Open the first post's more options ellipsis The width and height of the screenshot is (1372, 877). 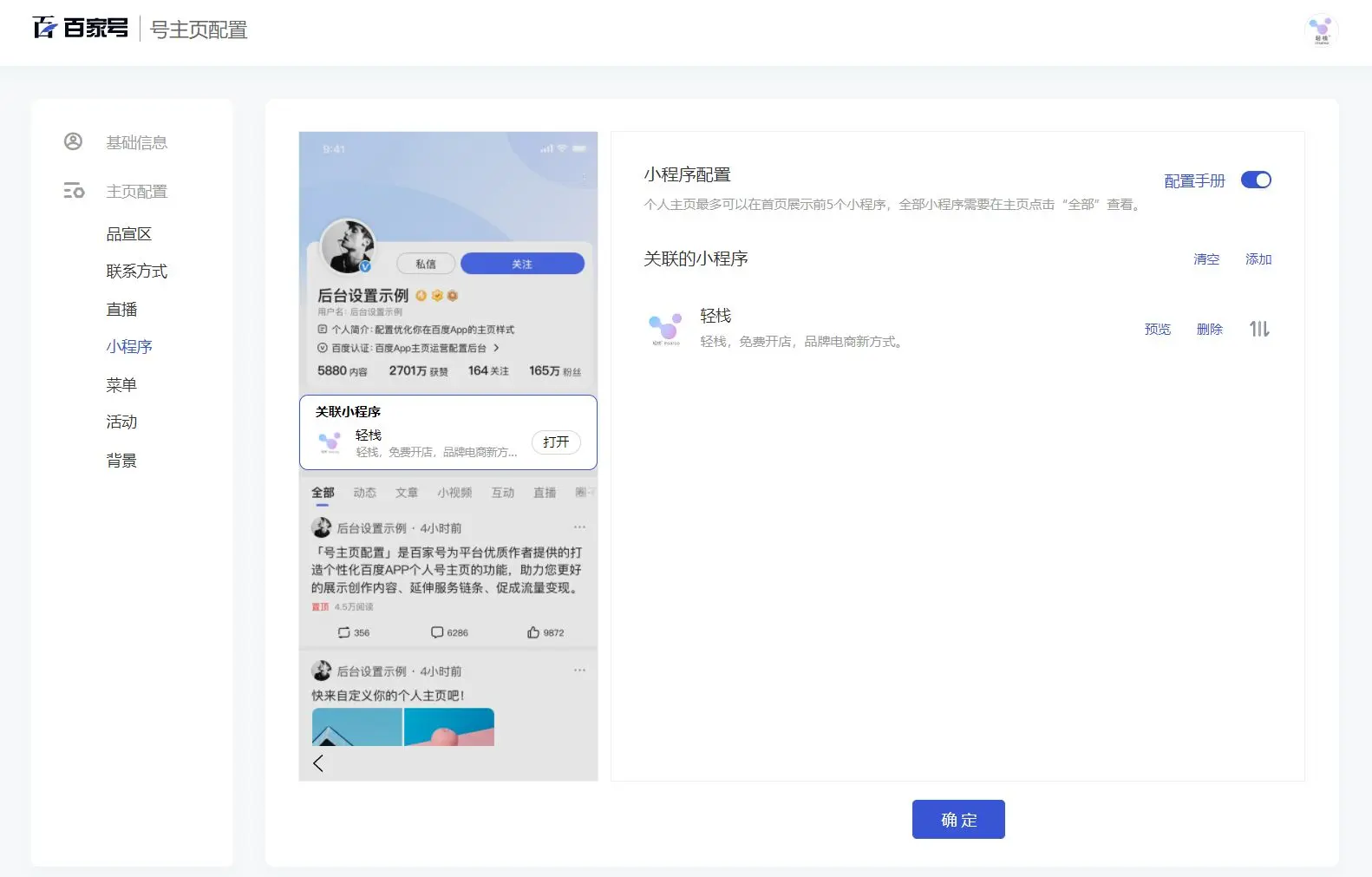[579, 527]
